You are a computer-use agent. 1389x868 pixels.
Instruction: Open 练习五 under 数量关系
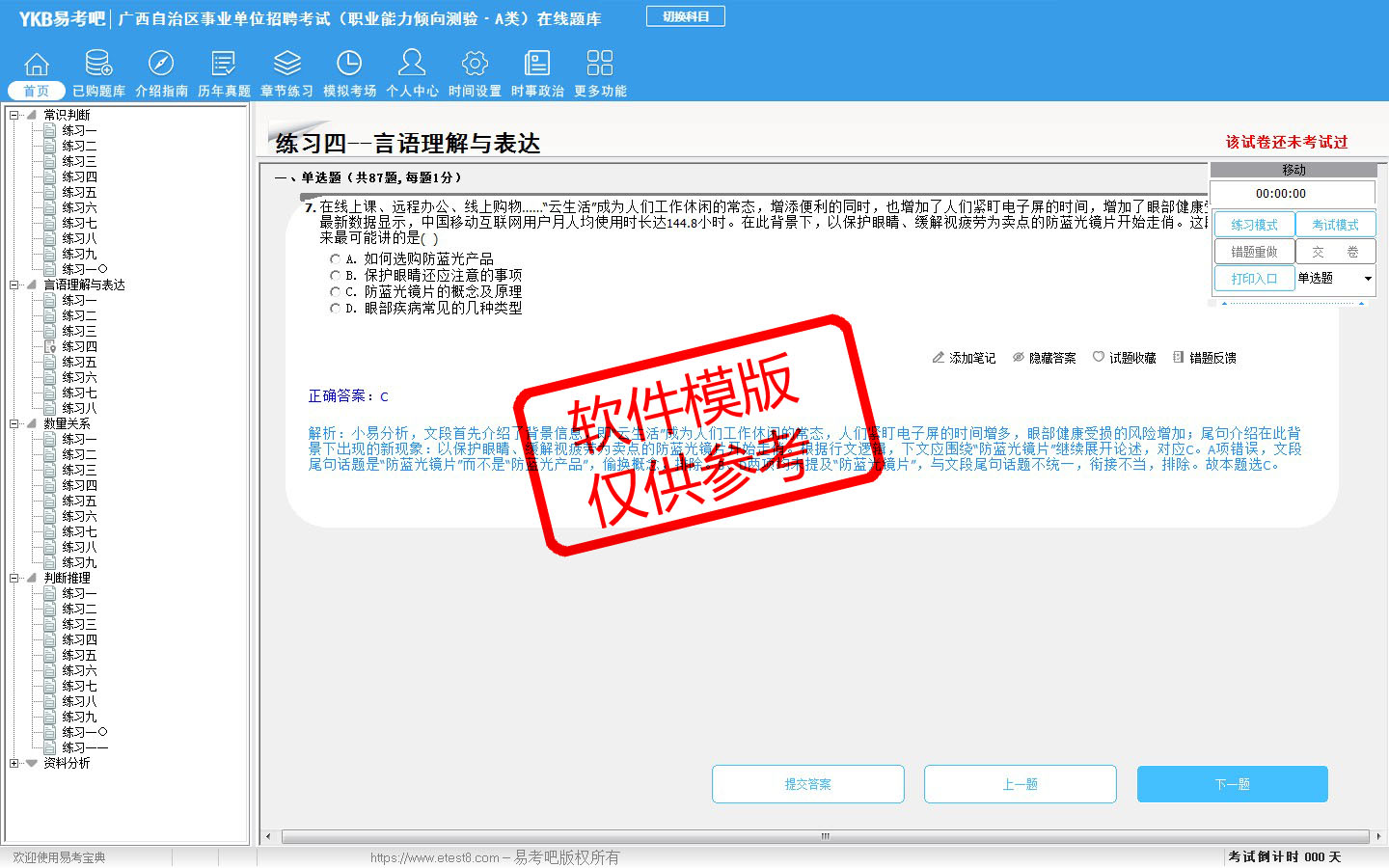[x=79, y=501]
